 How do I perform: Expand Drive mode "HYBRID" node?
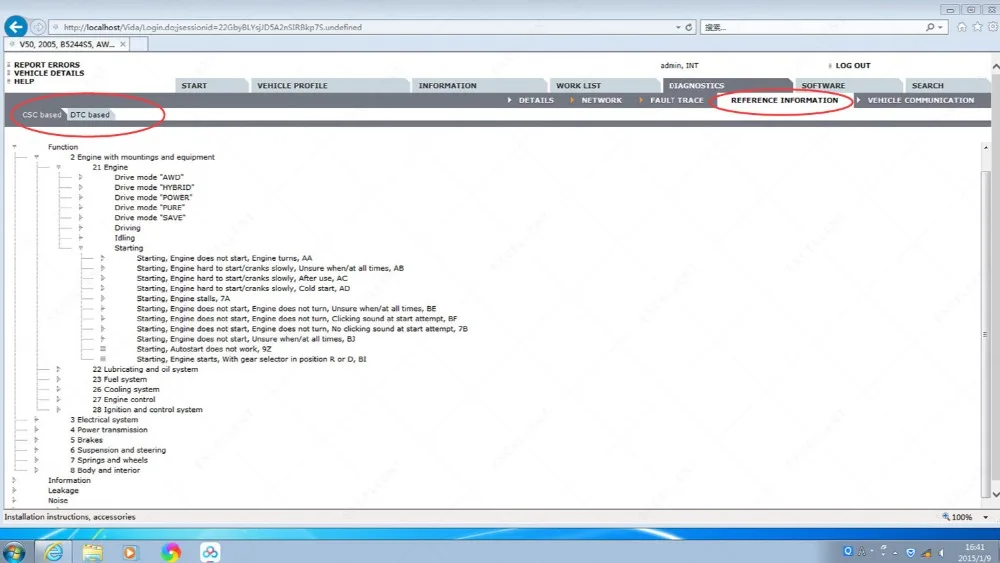(80, 187)
